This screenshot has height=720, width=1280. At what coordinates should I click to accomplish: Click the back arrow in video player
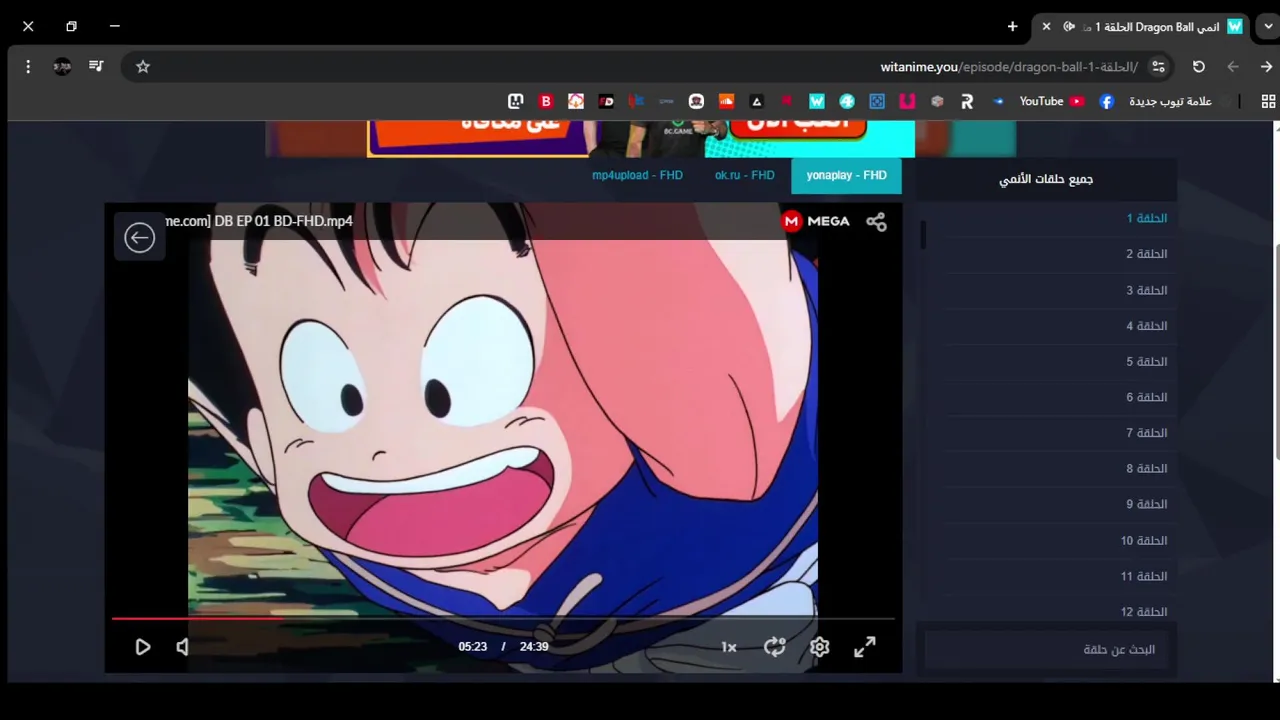point(139,237)
